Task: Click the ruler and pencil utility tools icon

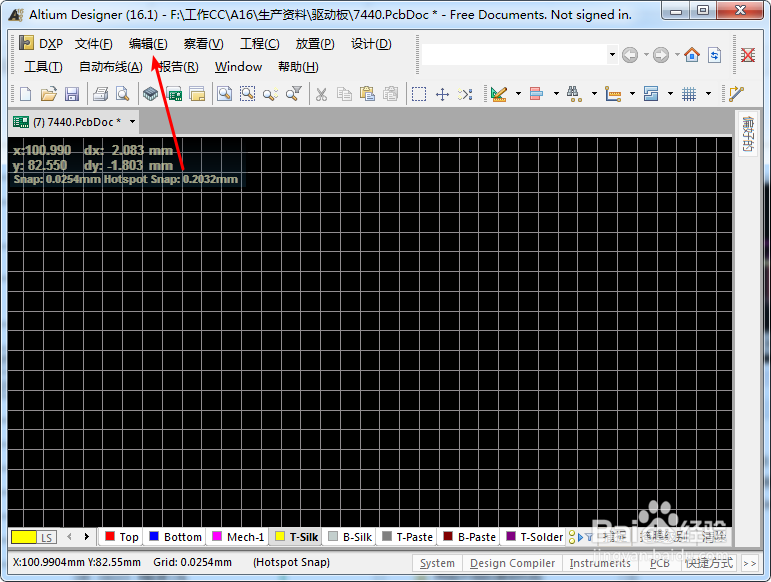Action: [499, 94]
